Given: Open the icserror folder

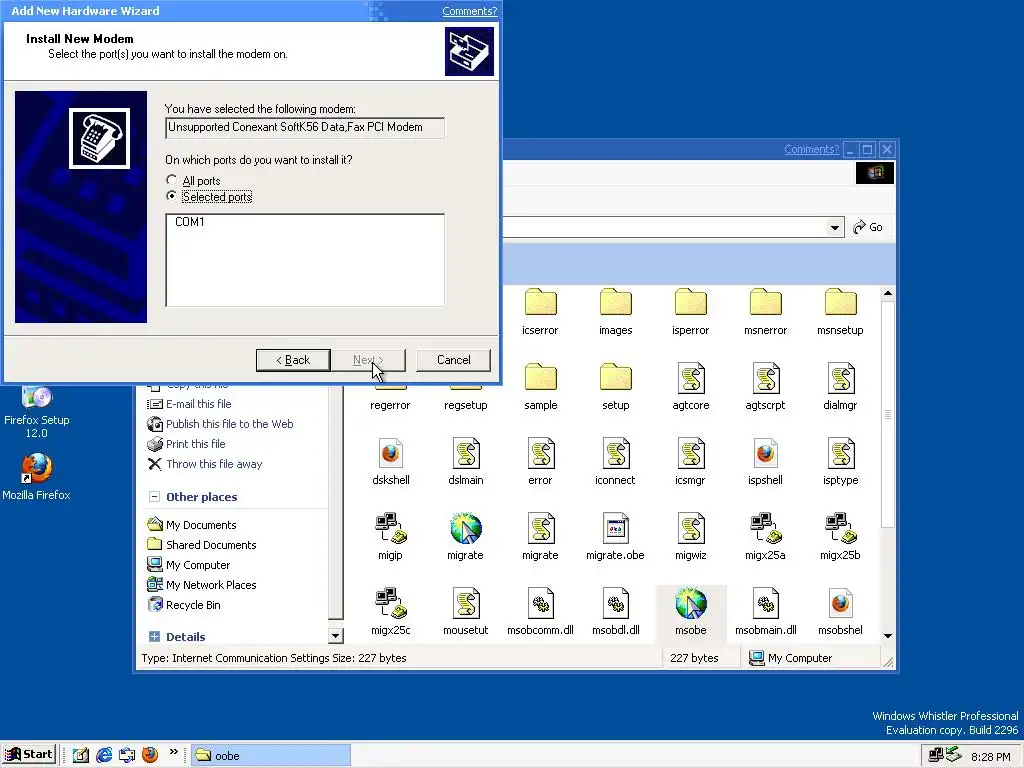Looking at the screenshot, I should pyautogui.click(x=540, y=313).
